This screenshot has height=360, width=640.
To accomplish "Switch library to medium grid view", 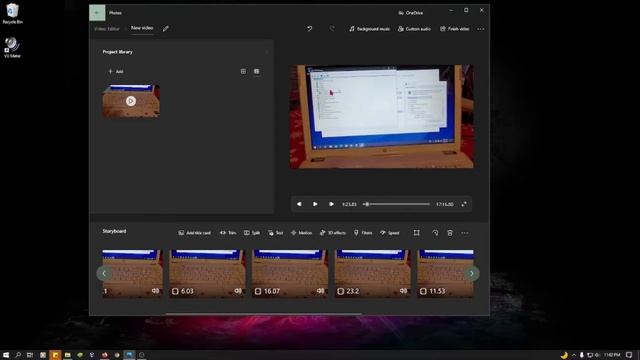I will pos(243,71).
